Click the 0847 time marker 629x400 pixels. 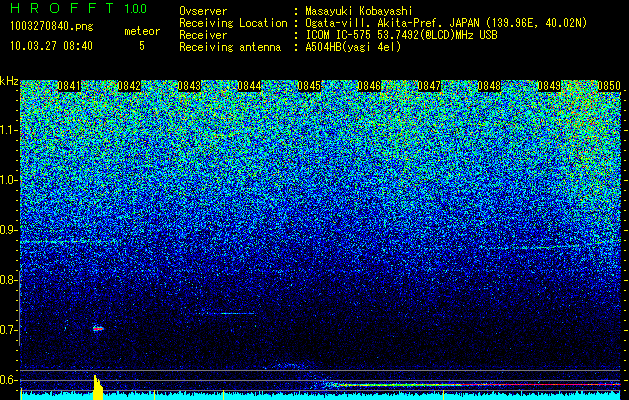tap(429, 86)
